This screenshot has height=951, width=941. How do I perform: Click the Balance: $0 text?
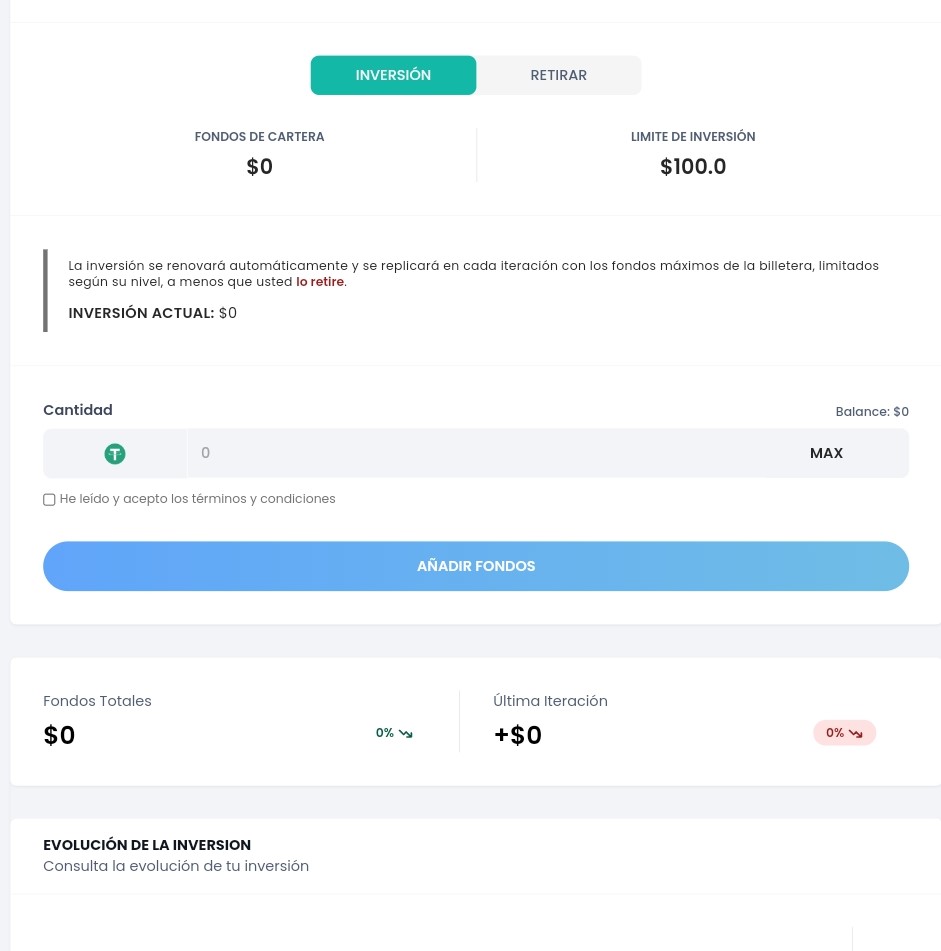click(872, 412)
